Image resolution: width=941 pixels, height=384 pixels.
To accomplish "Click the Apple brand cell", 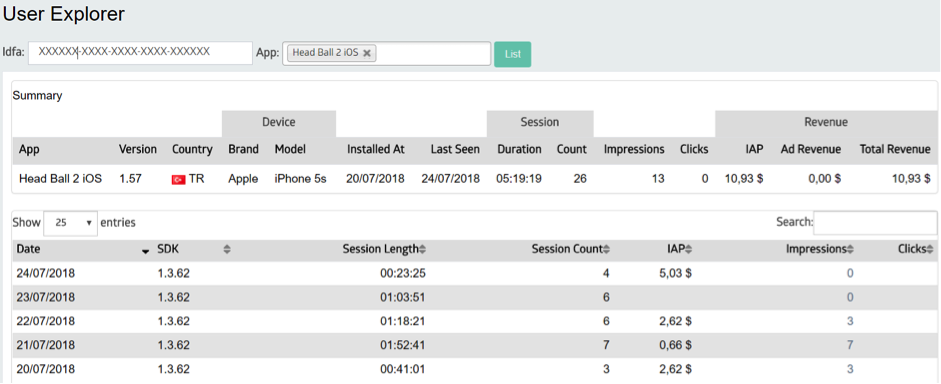I will pos(243,179).
